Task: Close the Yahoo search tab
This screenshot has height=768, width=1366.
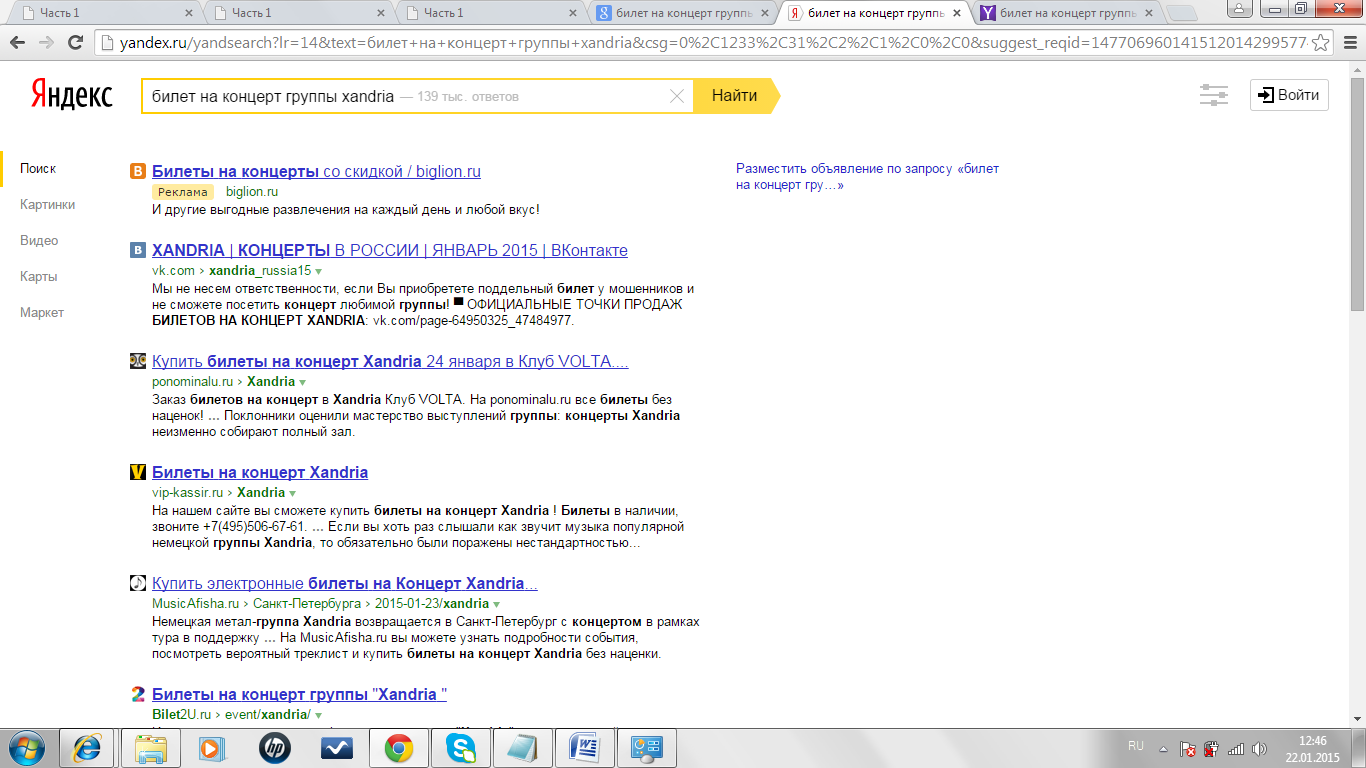Action: [1149, 13]
